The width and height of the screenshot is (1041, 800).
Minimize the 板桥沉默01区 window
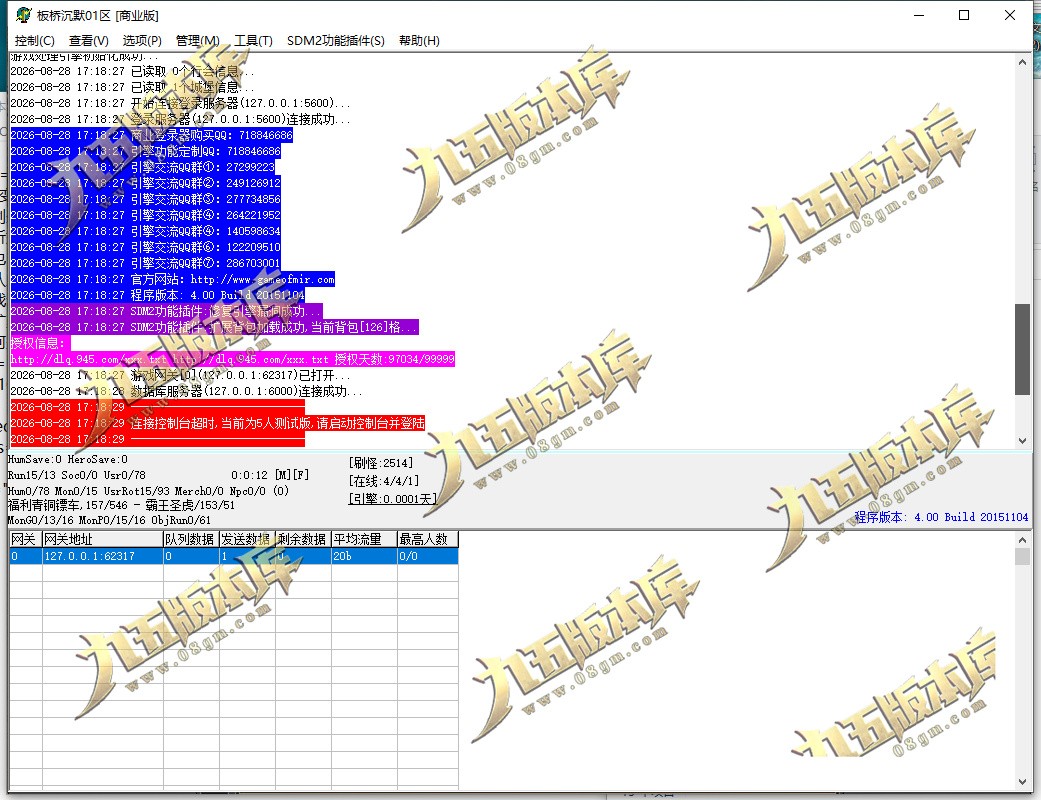(919, 15)
